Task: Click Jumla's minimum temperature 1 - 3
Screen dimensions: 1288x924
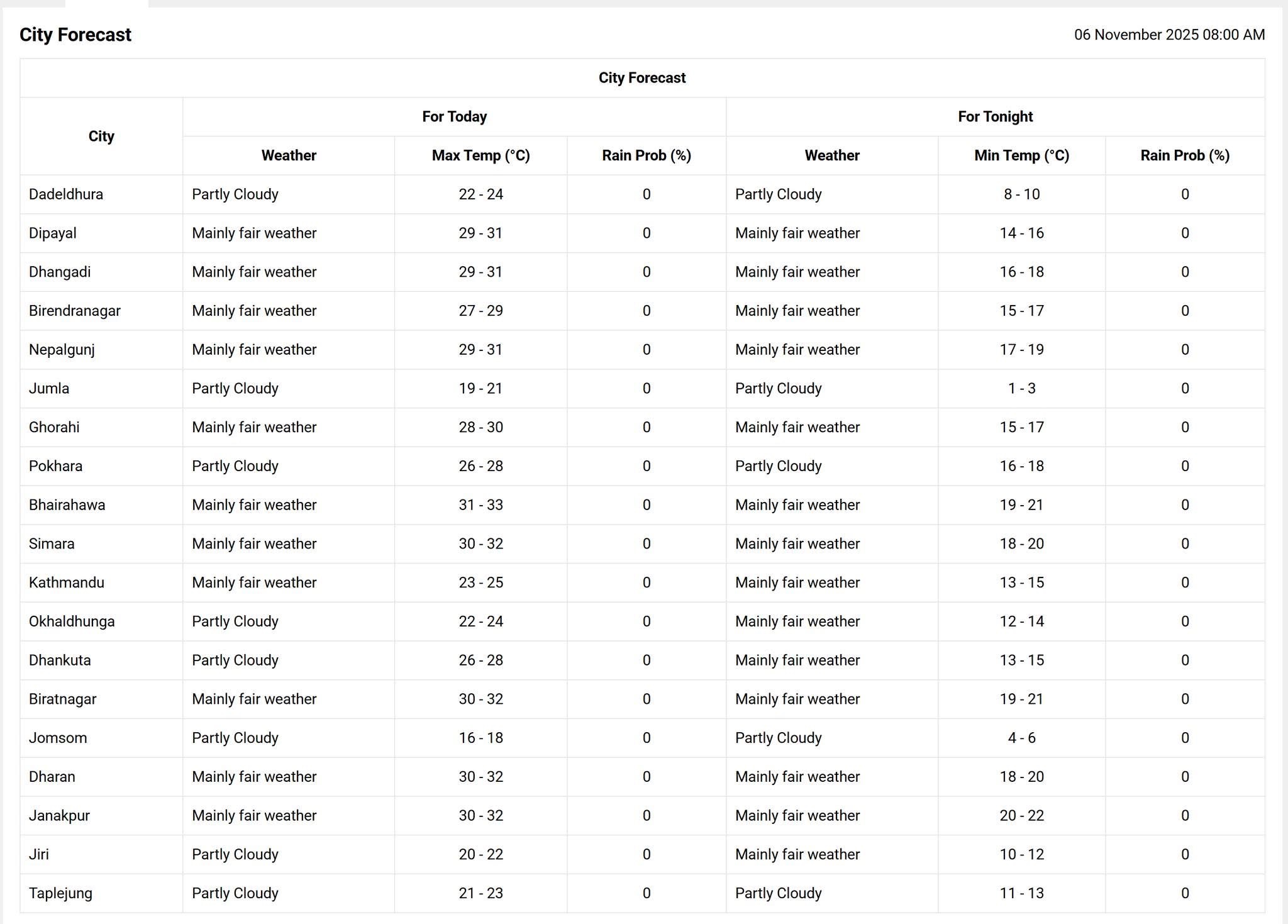Action: point(1021,388)
